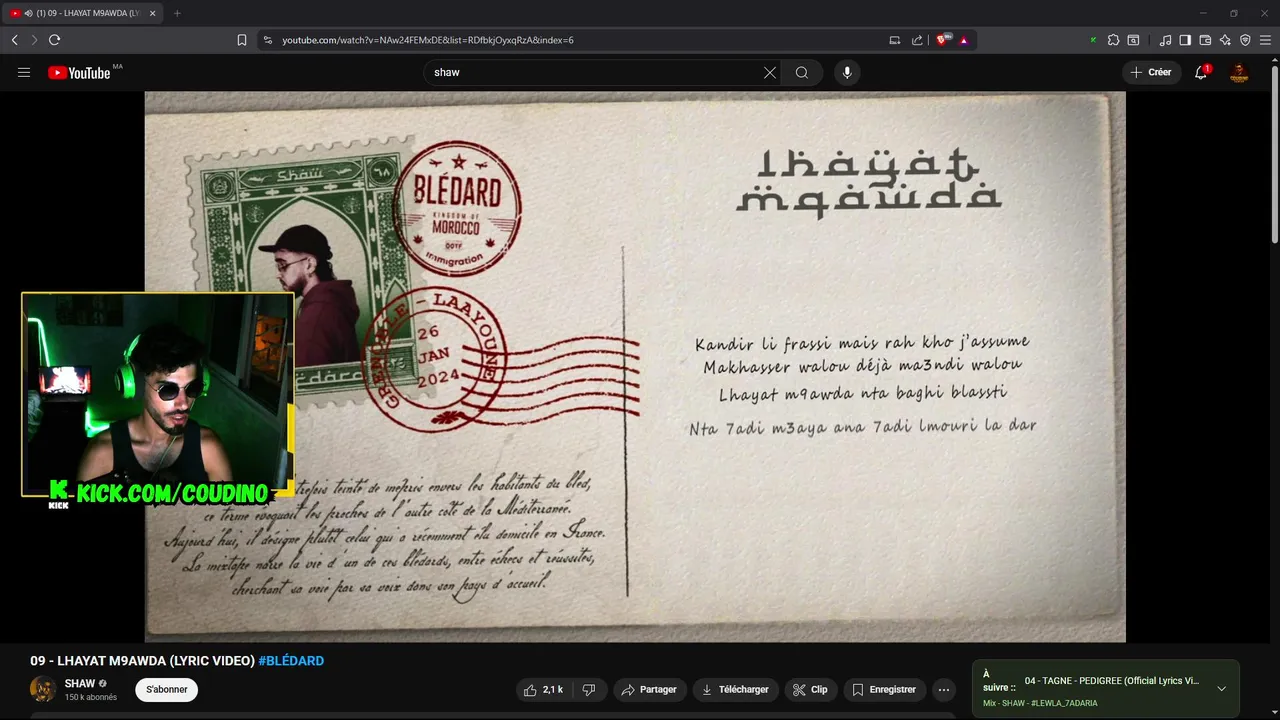
Task: Click the Enregistrer save button
Action: [884, 690]
